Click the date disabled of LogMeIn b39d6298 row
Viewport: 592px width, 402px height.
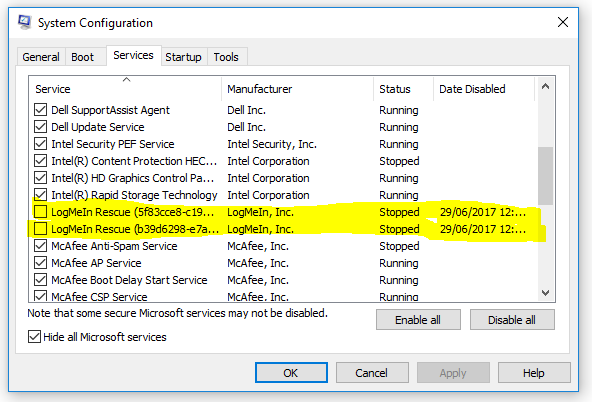483,229
